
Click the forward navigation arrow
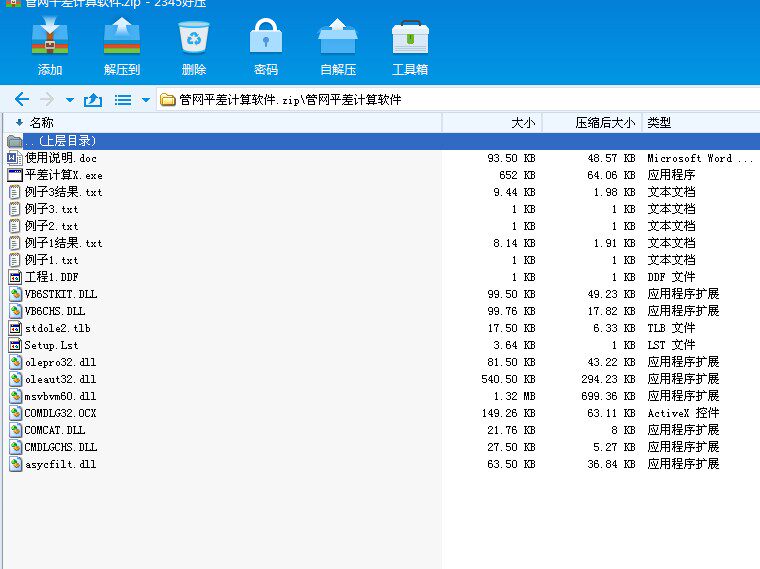click(47, 99)
